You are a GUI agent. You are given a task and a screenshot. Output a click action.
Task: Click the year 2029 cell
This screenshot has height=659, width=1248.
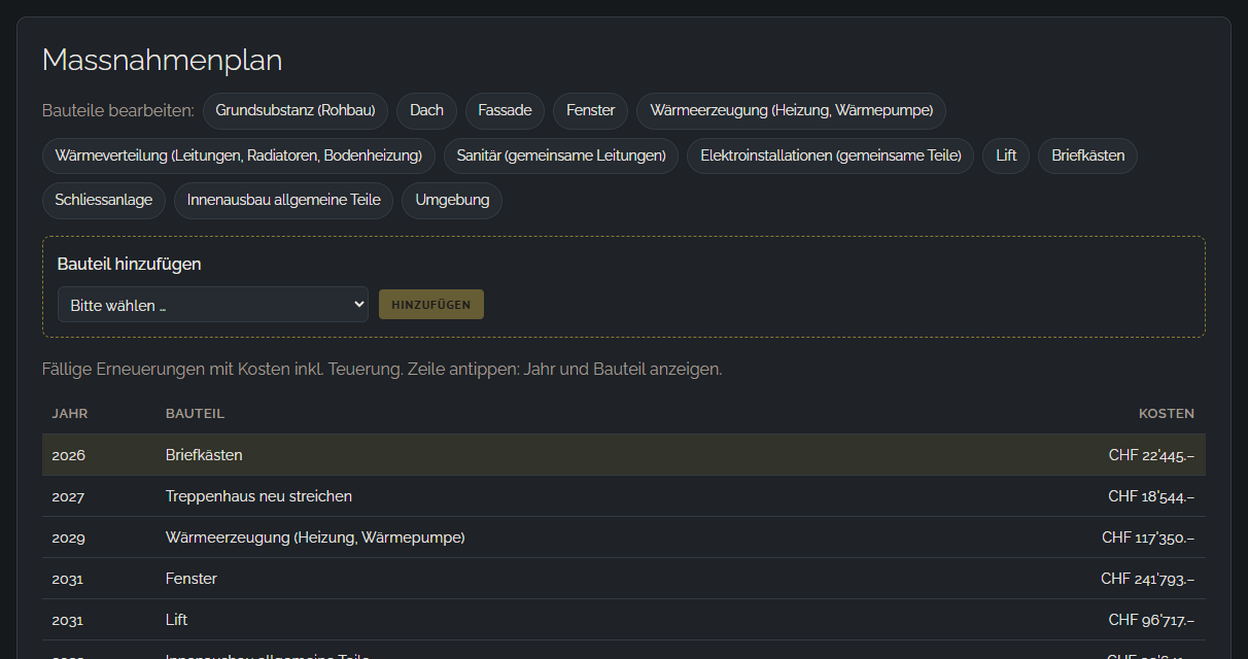[69, 537]
